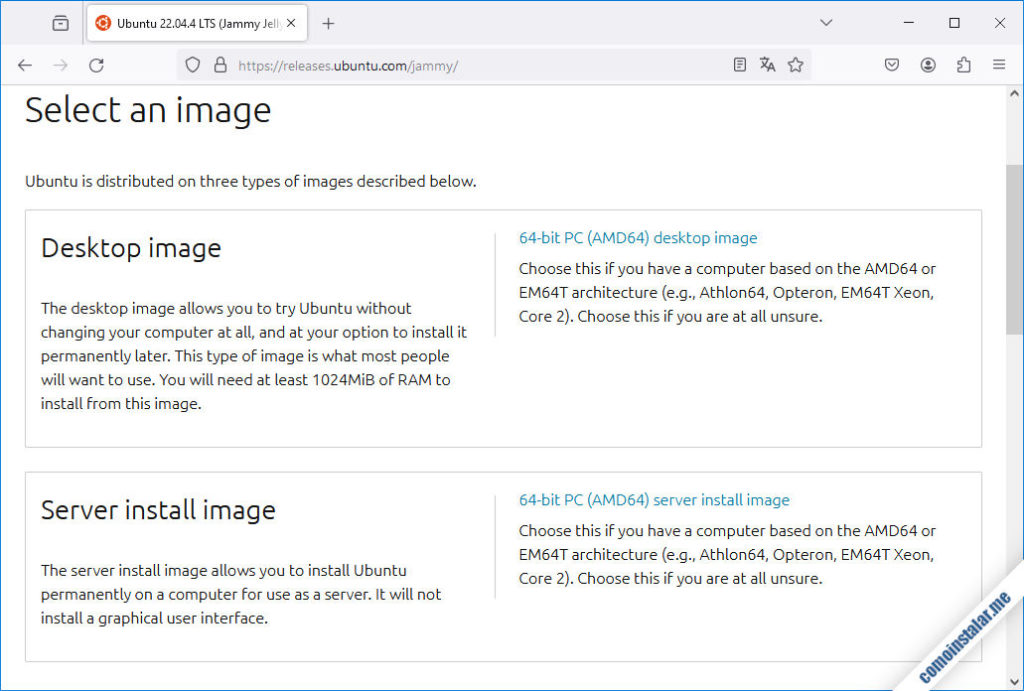Select the Ubuntu 22.04.4 LTS tab

[190, 22]
